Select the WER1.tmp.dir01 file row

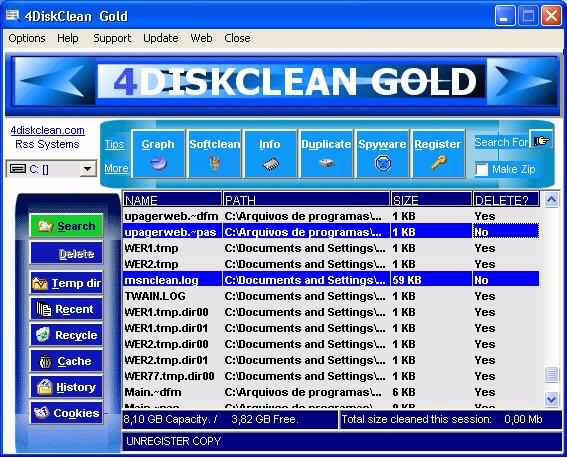(331, 328)
